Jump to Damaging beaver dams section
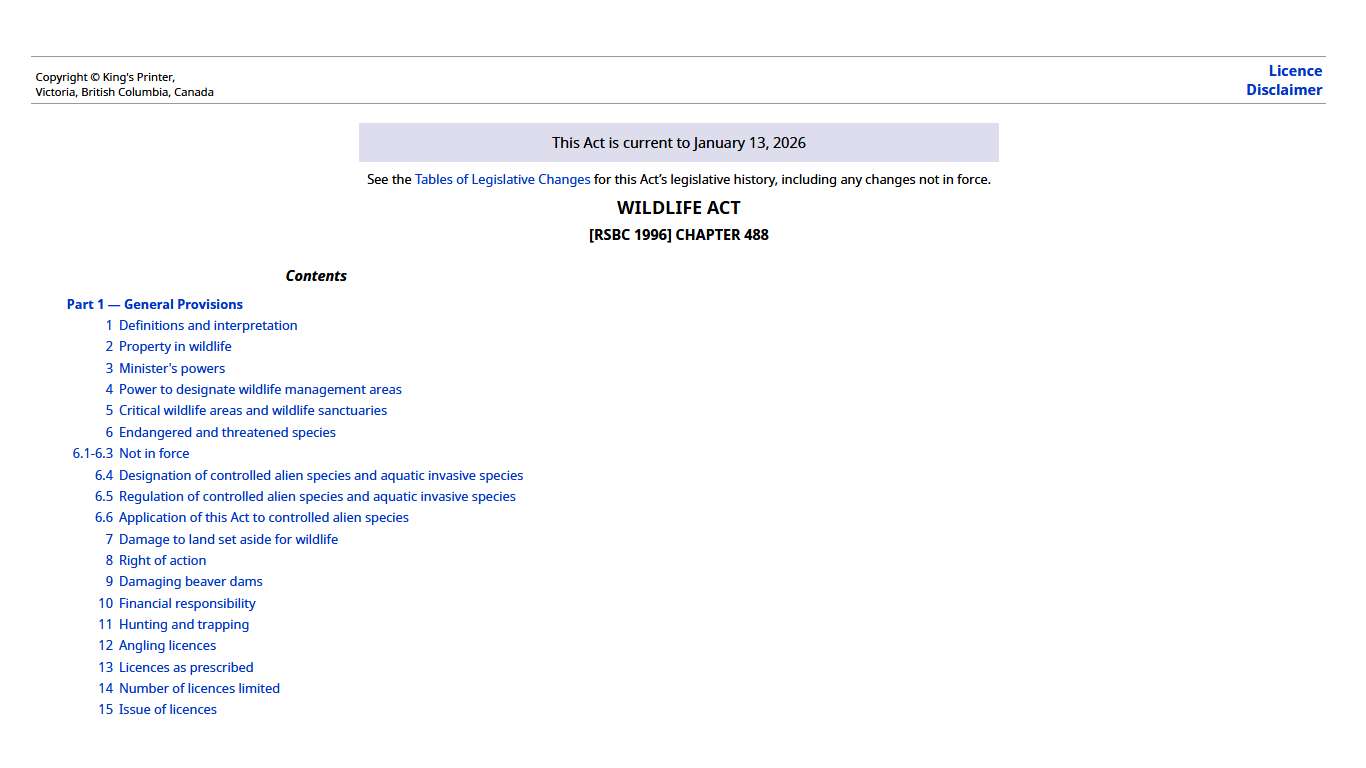 tap(190, 582)
